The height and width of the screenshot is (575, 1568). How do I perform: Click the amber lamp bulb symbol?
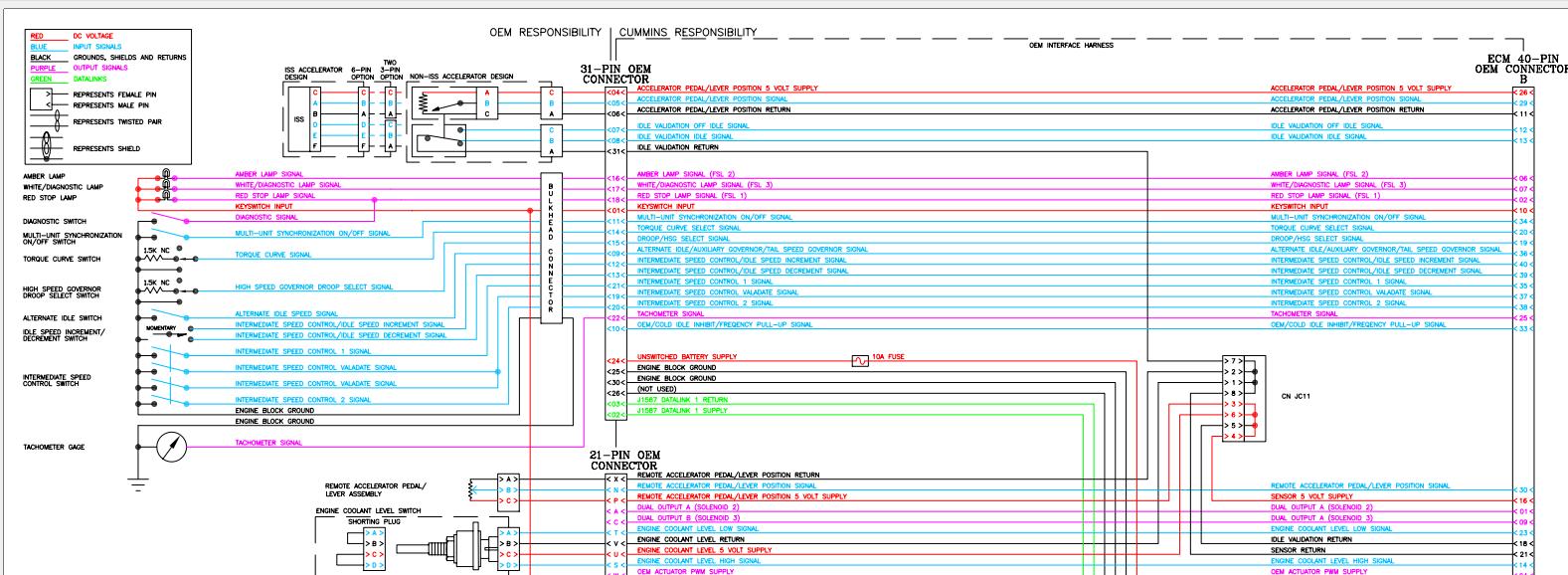[x=166, y=174]
